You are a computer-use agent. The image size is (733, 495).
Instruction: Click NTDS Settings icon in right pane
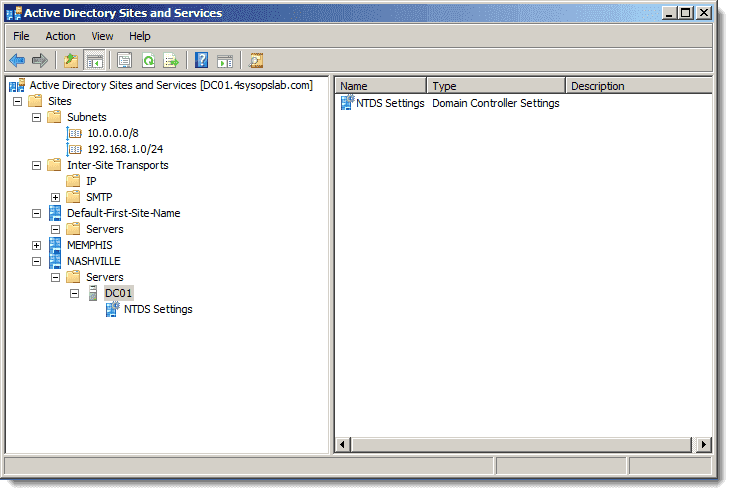click(347, 102)
